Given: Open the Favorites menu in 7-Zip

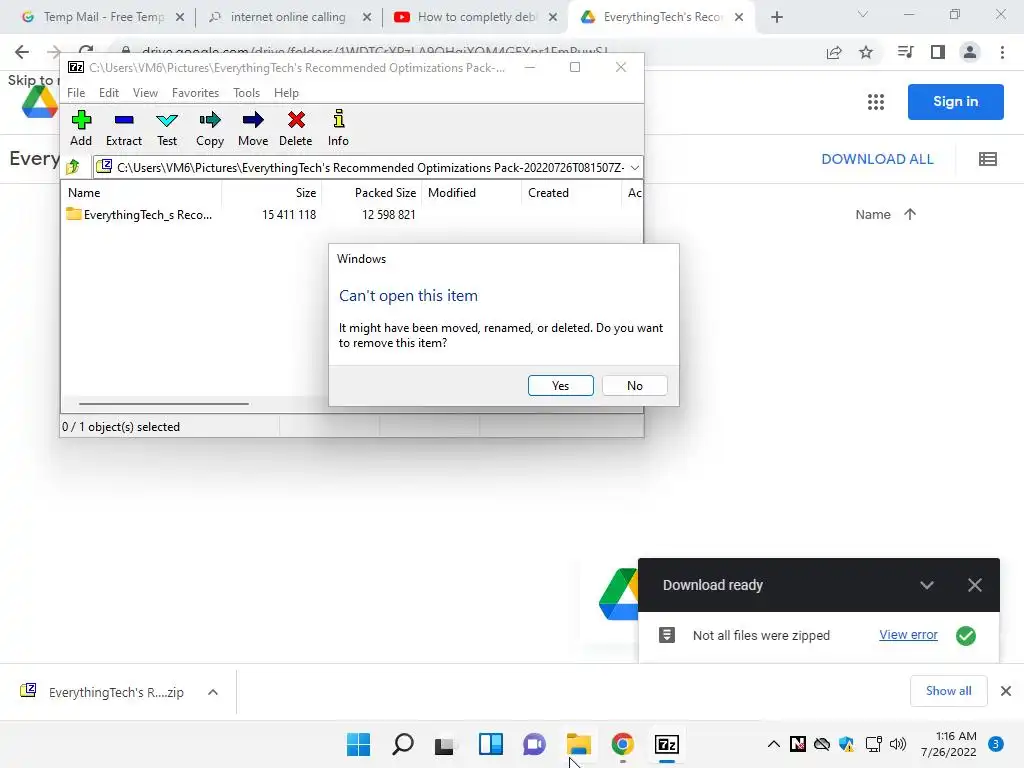Looking at the screenshot, I should click(195, 93).
